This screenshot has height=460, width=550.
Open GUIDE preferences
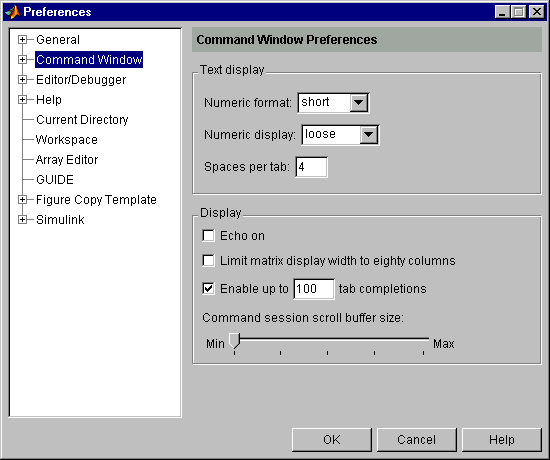(55, 180)
